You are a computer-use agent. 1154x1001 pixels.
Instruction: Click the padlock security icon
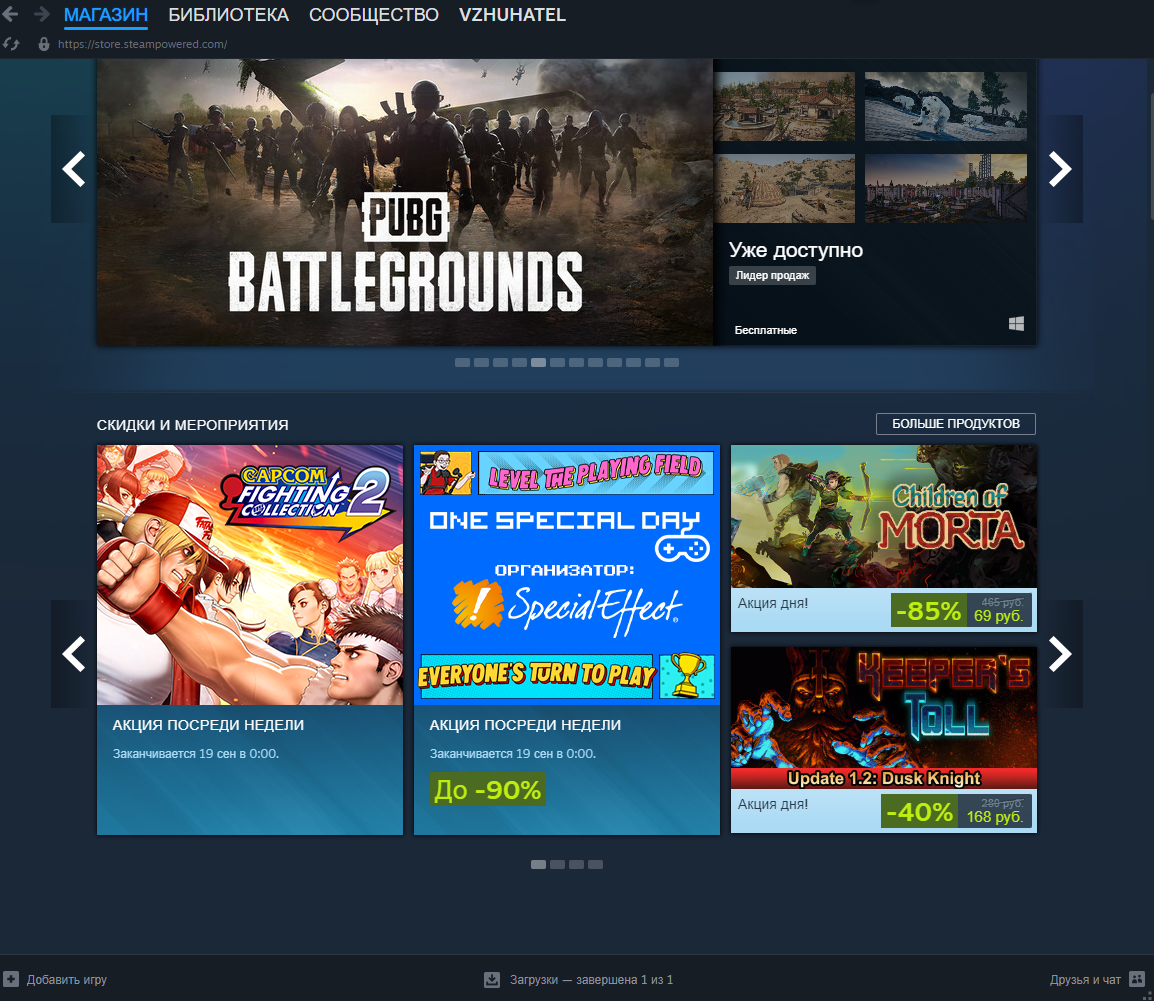tap(44, 44)
